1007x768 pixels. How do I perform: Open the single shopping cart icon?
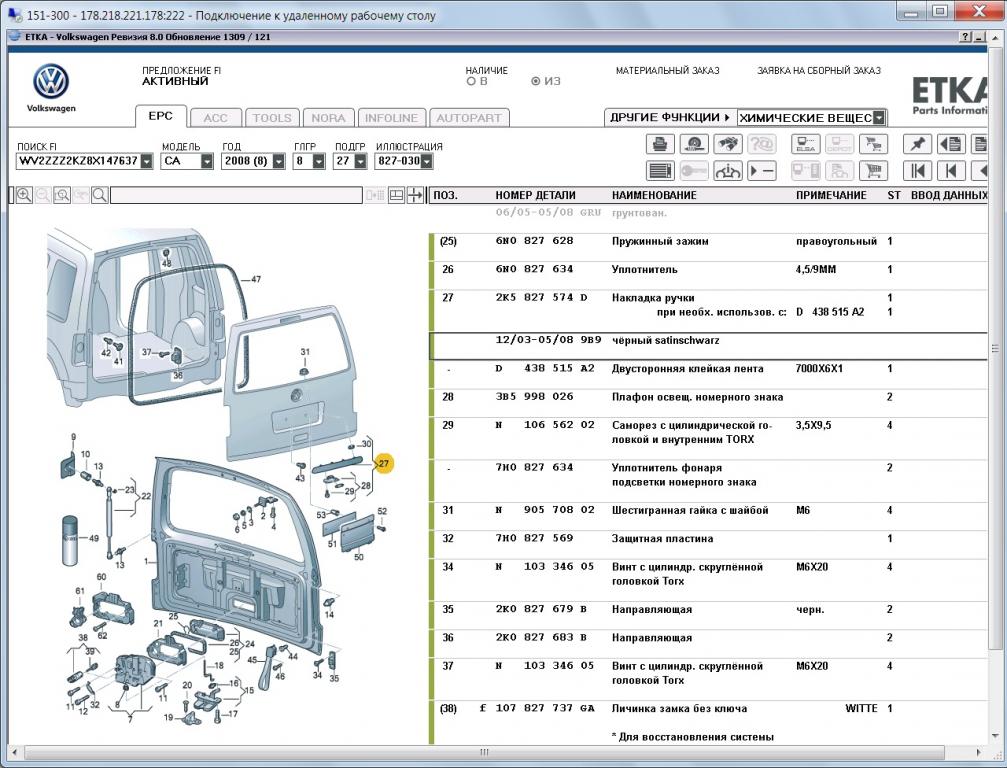click(x=873, y=171)
